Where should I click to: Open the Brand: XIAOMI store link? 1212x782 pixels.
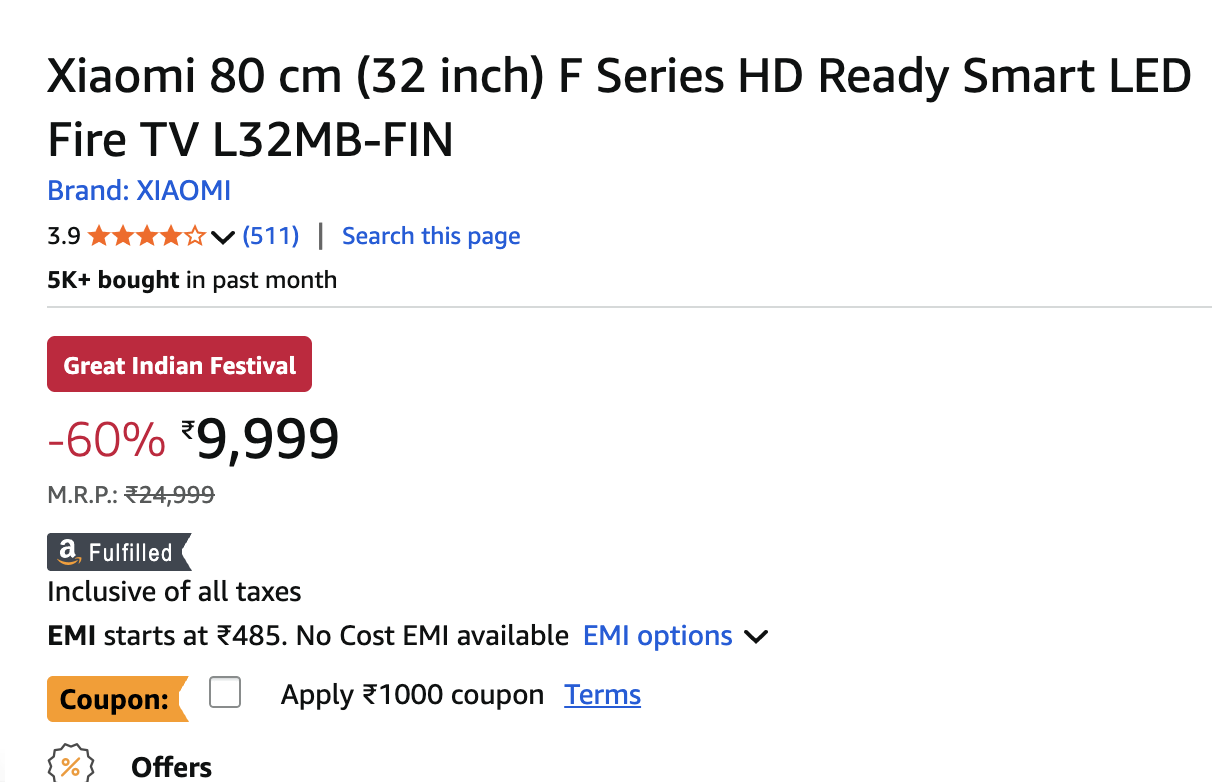pyautogui.click(x=139, y=190)
